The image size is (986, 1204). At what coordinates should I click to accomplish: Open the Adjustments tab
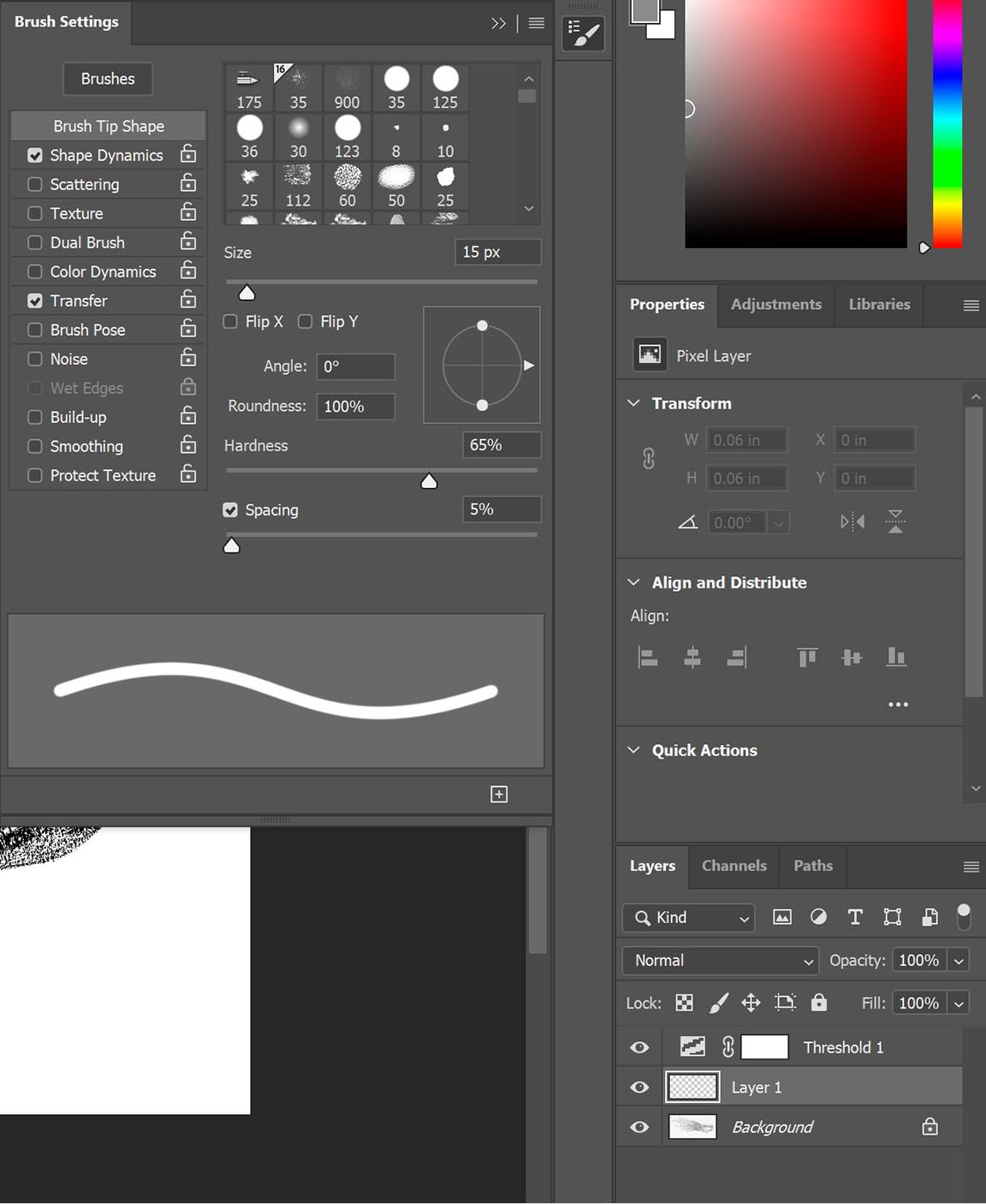[x=775, y=304]
